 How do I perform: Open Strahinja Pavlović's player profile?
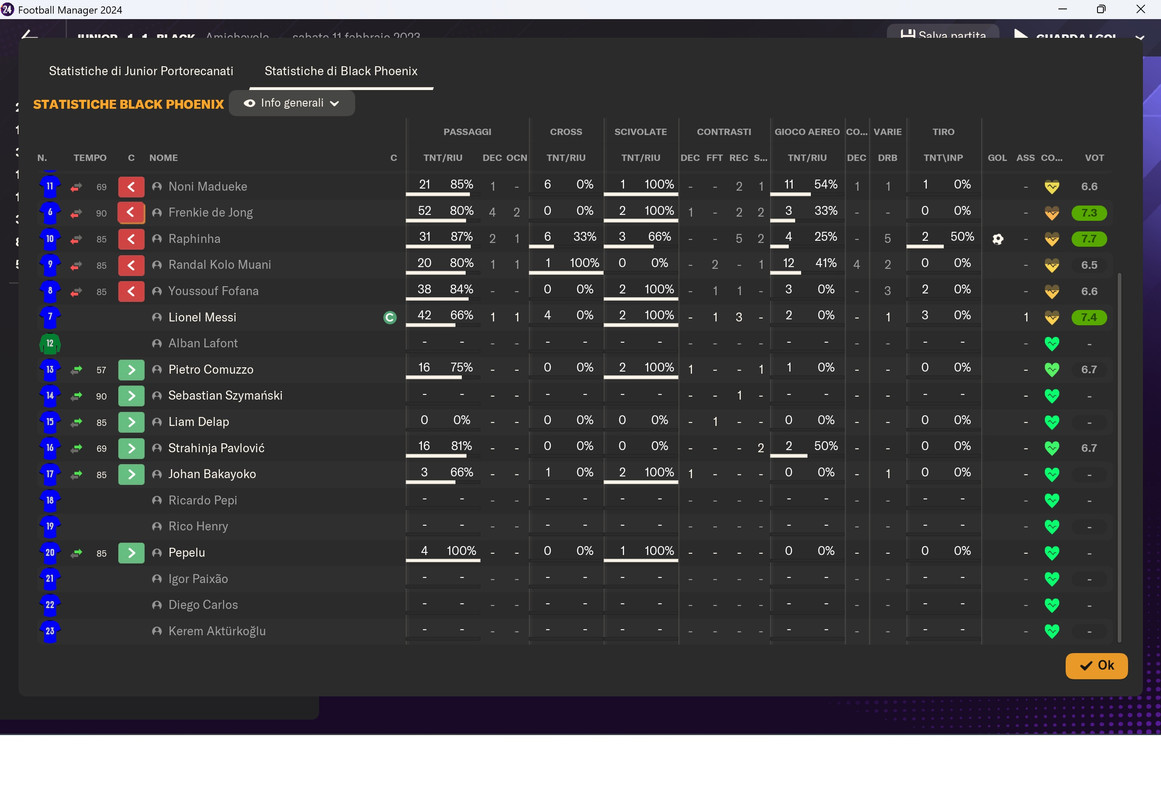click(x=216, y=448)
